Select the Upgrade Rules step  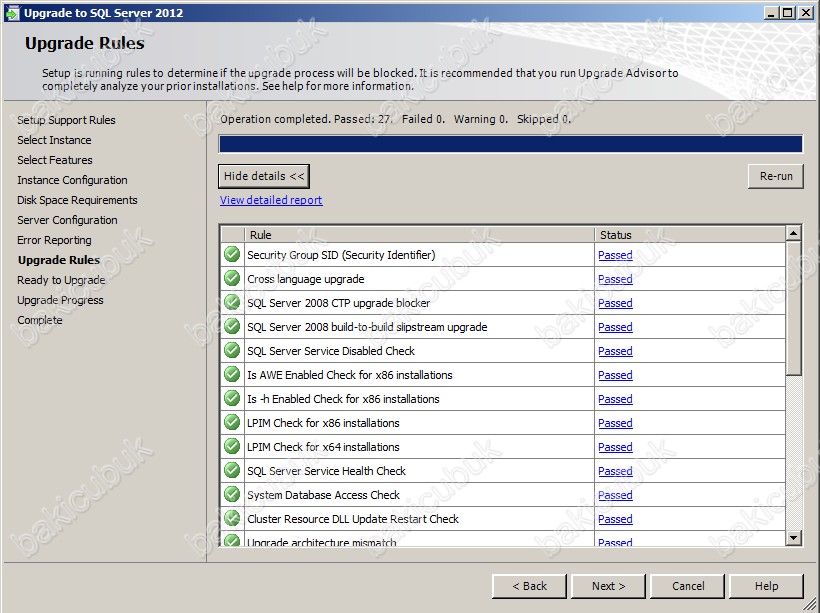[x=59, y=260]
